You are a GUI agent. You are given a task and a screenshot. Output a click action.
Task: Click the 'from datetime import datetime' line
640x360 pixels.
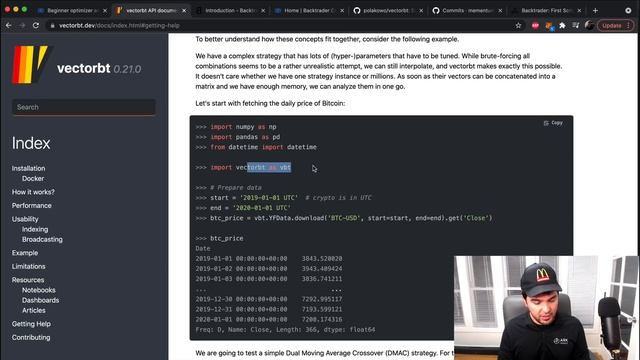point(256,147)
